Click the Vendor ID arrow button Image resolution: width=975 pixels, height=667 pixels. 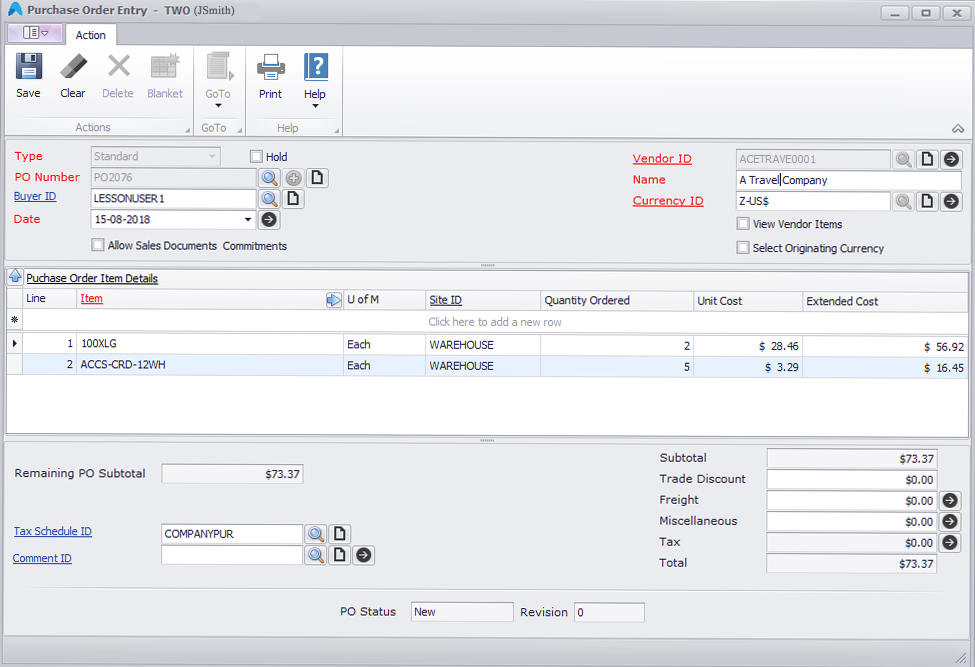951,160
